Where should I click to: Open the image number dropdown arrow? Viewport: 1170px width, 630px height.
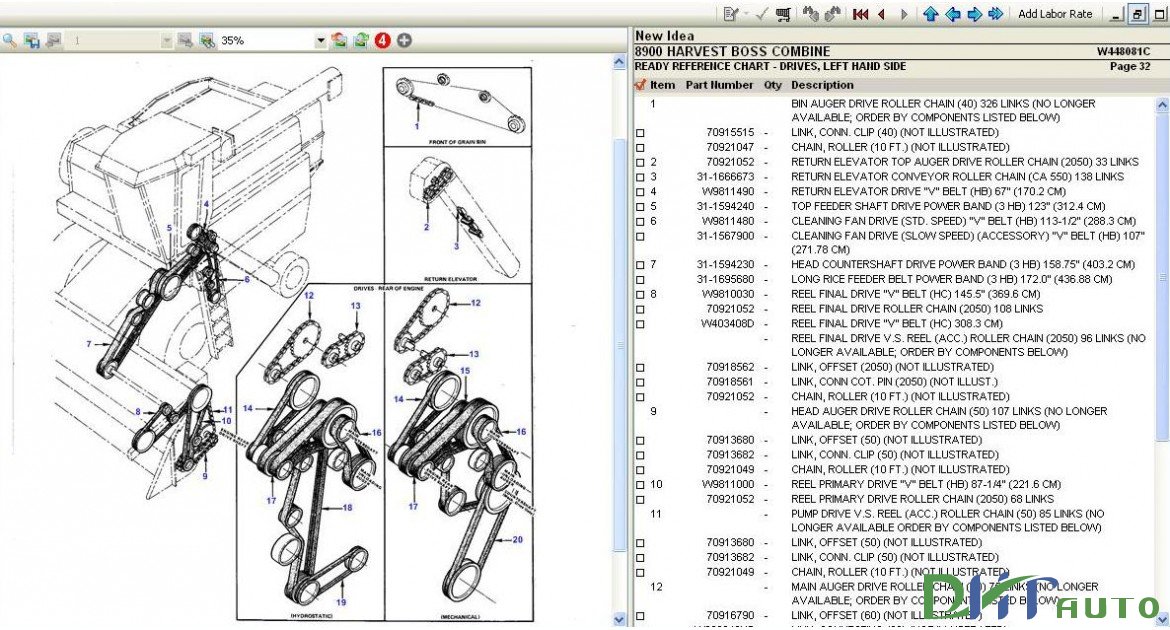tap(166, 40)
